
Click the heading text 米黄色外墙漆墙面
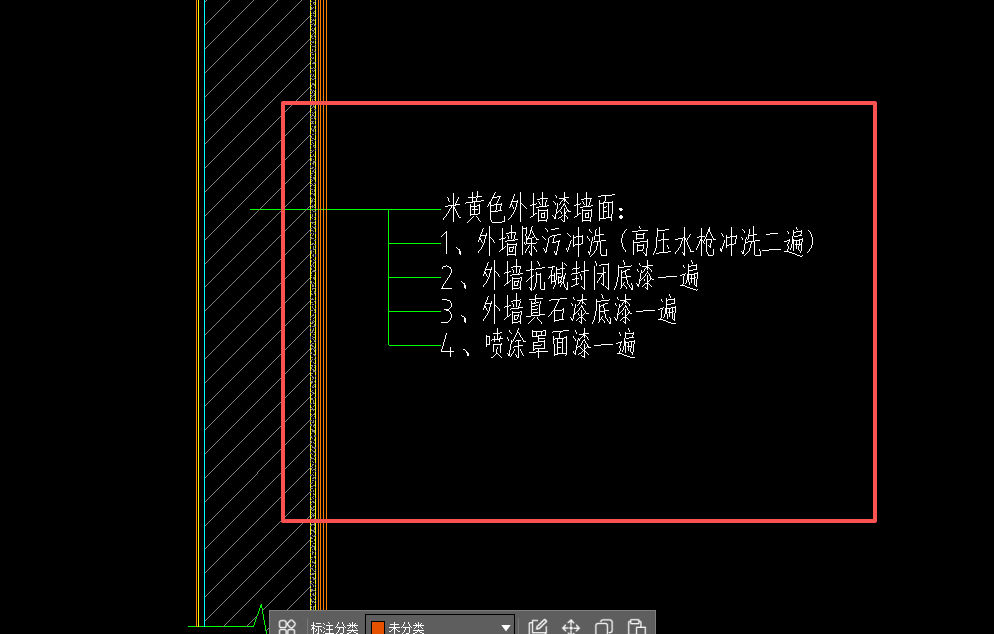533,209
